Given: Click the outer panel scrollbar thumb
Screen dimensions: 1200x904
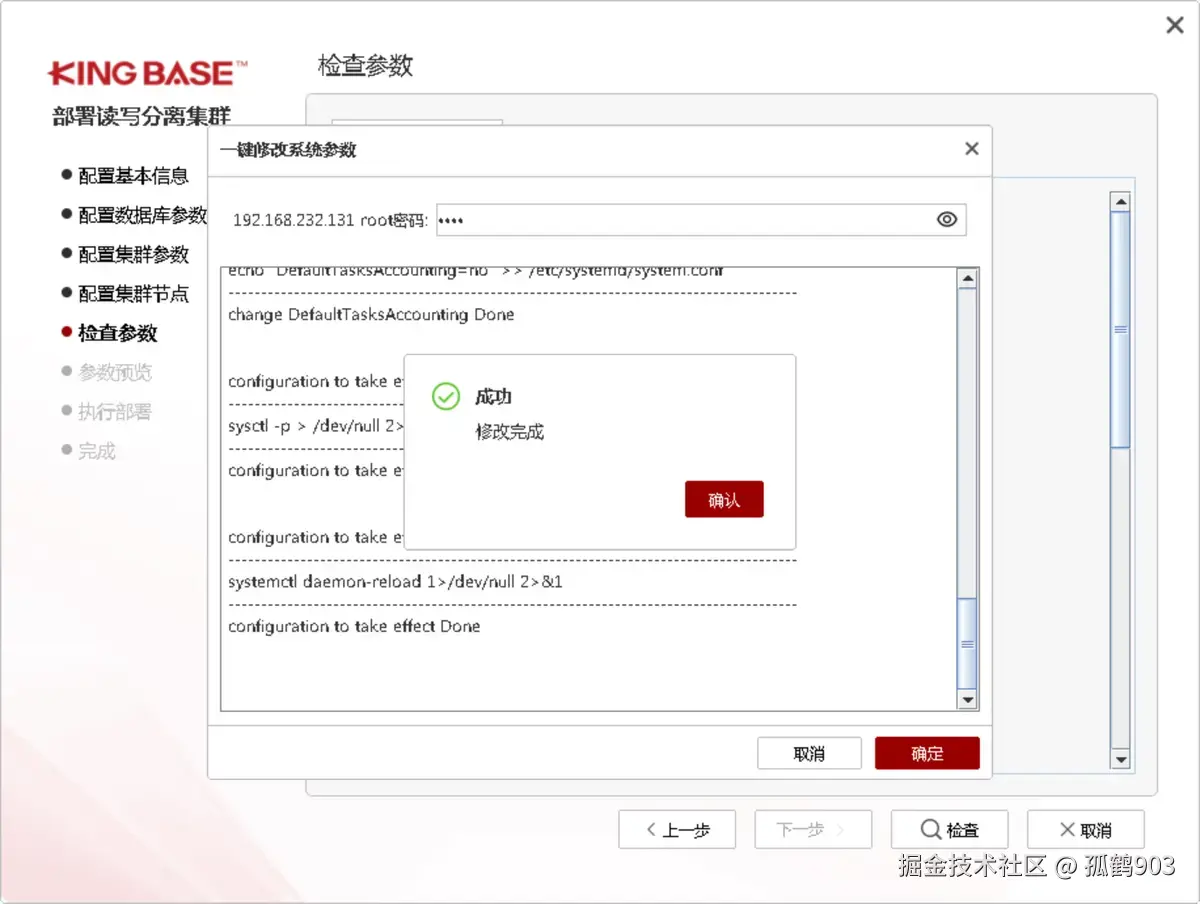Looking at the screenshot, I should [1121, 329].
